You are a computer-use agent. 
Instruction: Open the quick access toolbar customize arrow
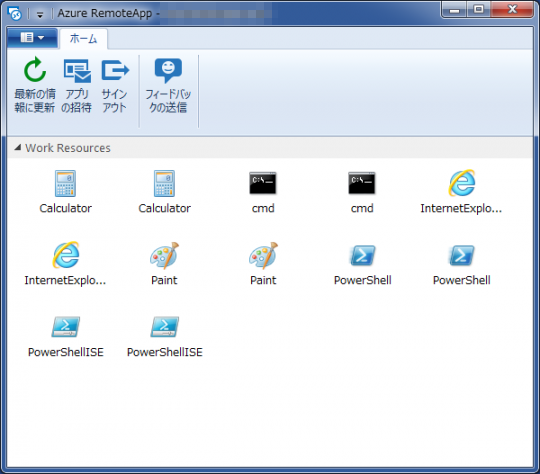[x=40, y=15]
